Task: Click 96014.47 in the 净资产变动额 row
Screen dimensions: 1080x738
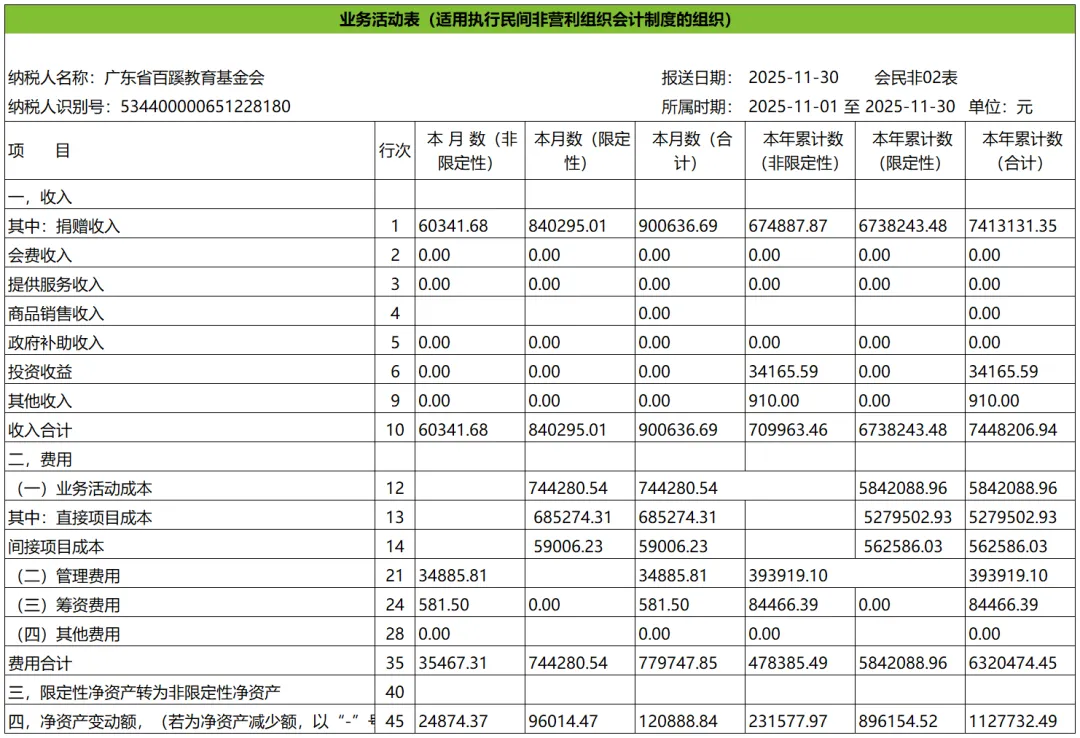Action: point(563,721)
